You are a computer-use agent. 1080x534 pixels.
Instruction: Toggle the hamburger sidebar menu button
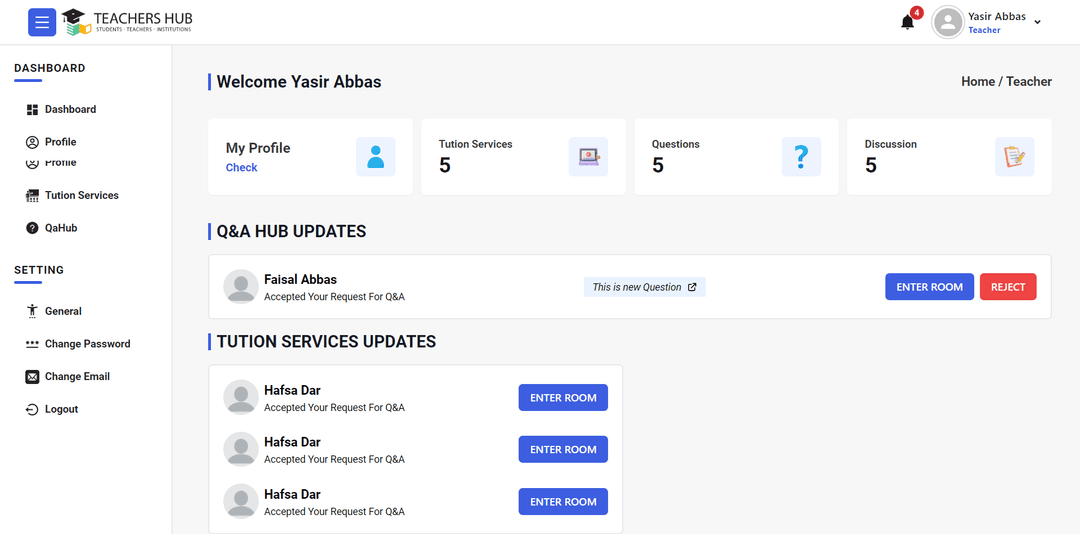[42, 22]
